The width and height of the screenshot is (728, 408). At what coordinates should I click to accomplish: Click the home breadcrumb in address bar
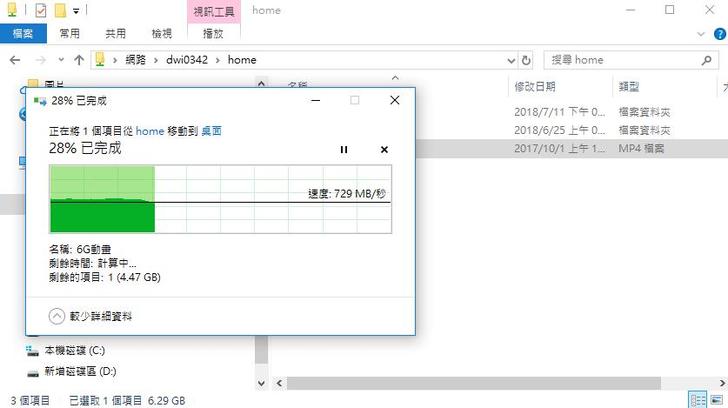coord(242,60)
